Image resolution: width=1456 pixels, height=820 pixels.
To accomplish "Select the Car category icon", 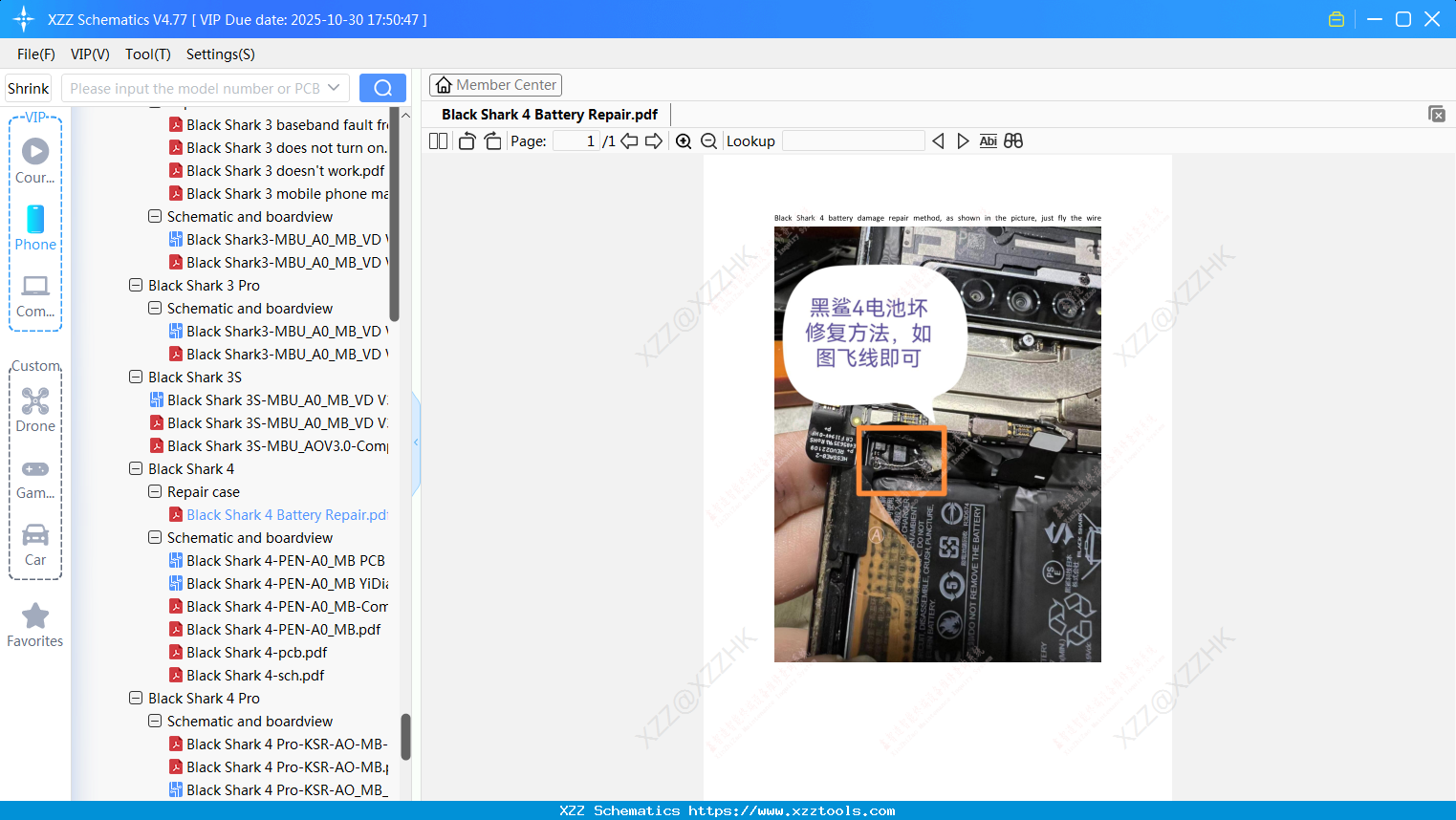I will [x=35, y=545].
